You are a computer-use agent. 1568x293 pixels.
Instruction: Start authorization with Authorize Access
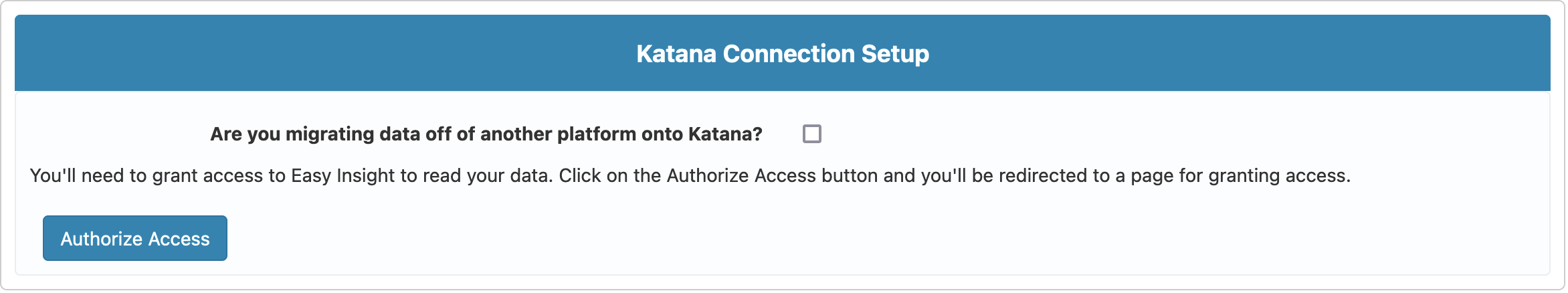pyautogui.click(x=135, y=238)
